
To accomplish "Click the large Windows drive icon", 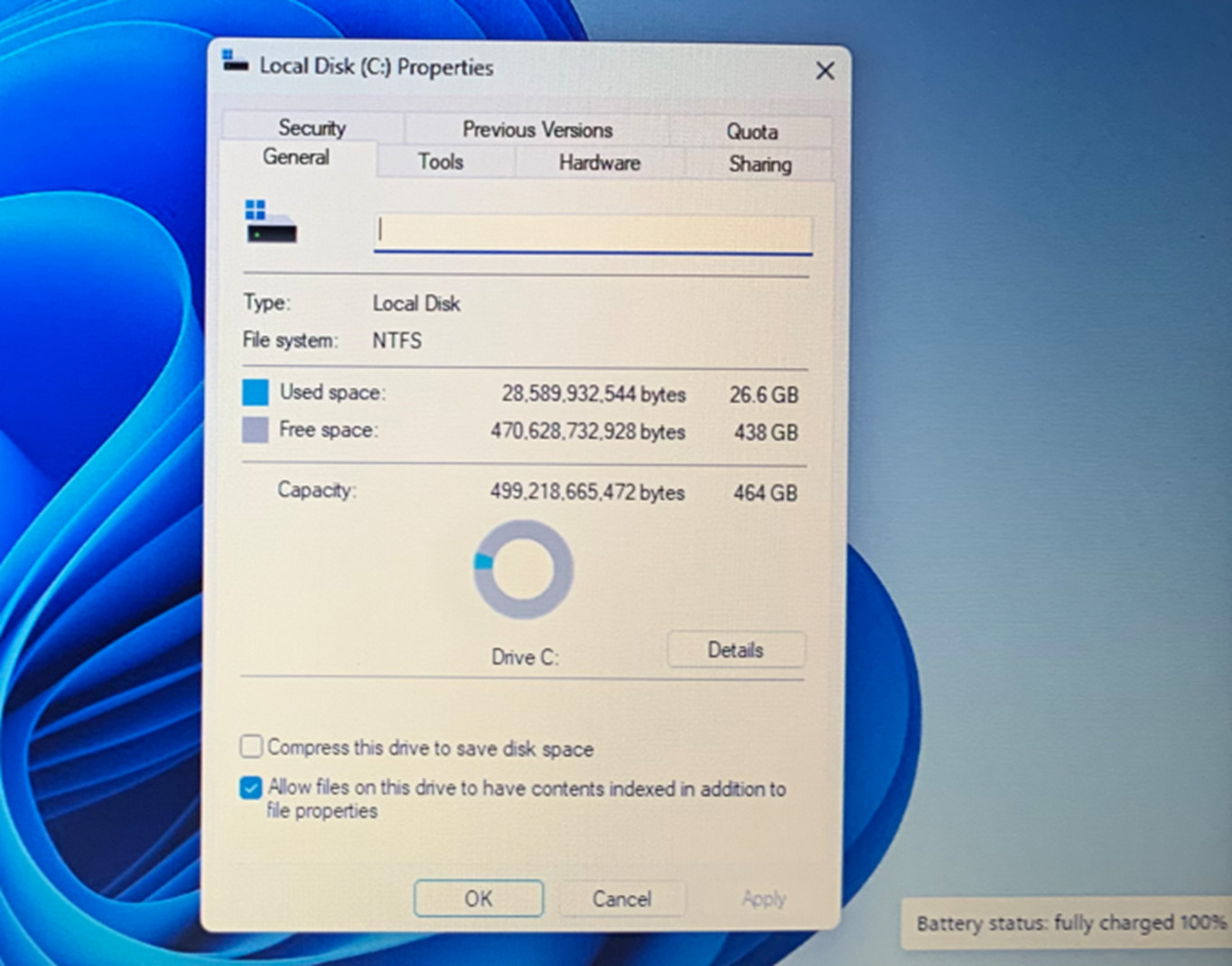I will coord(271,222).
